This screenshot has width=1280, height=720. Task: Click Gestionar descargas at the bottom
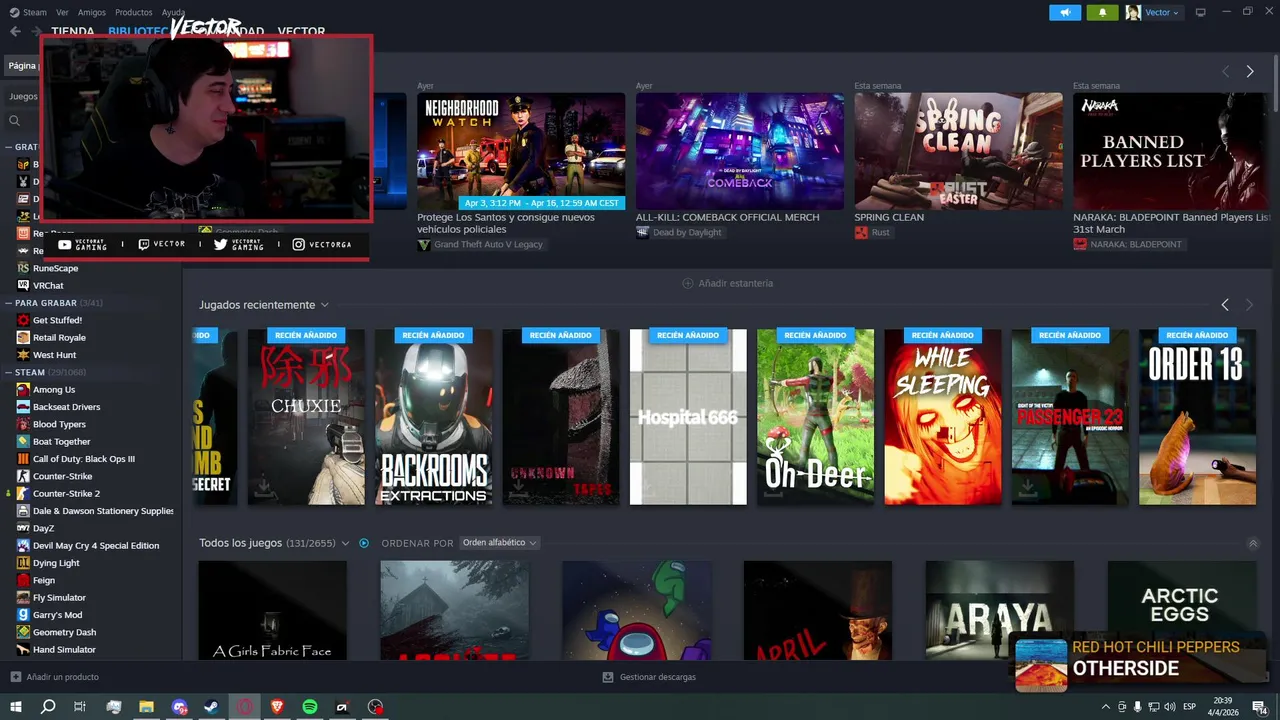click(x=657, y=677)
